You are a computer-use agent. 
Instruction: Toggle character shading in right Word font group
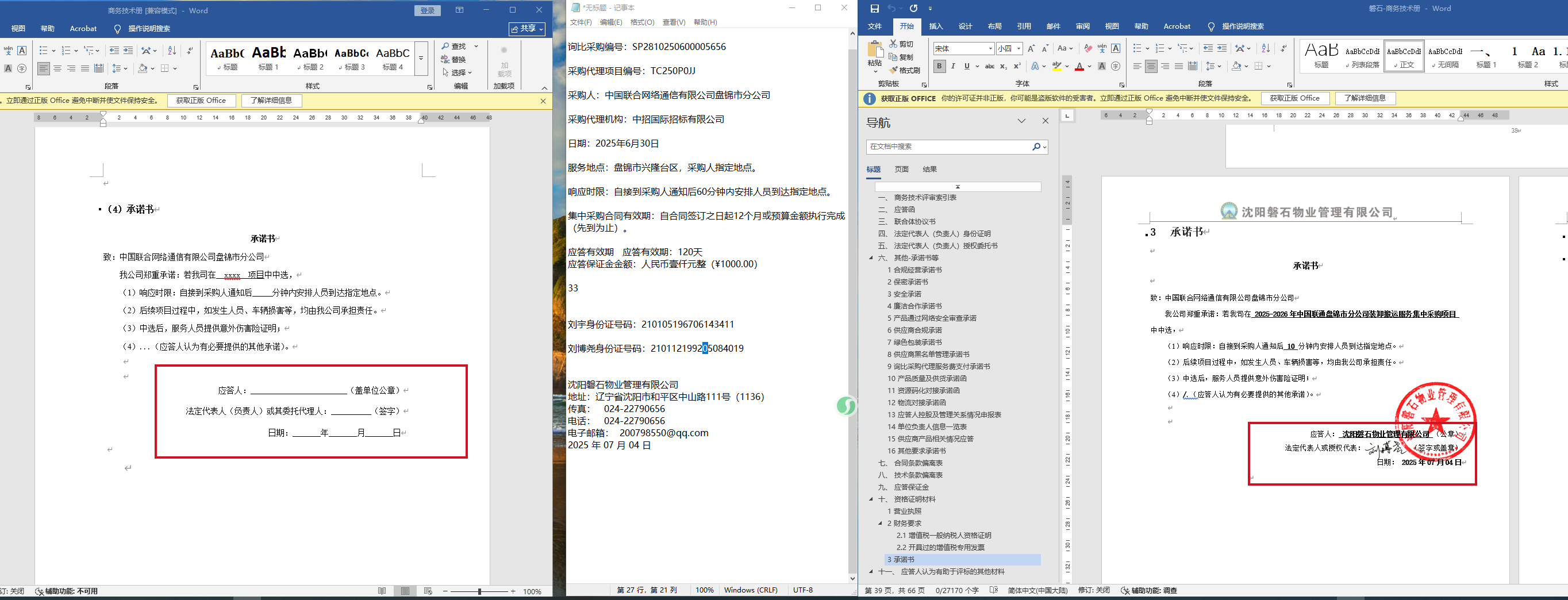1102,66
